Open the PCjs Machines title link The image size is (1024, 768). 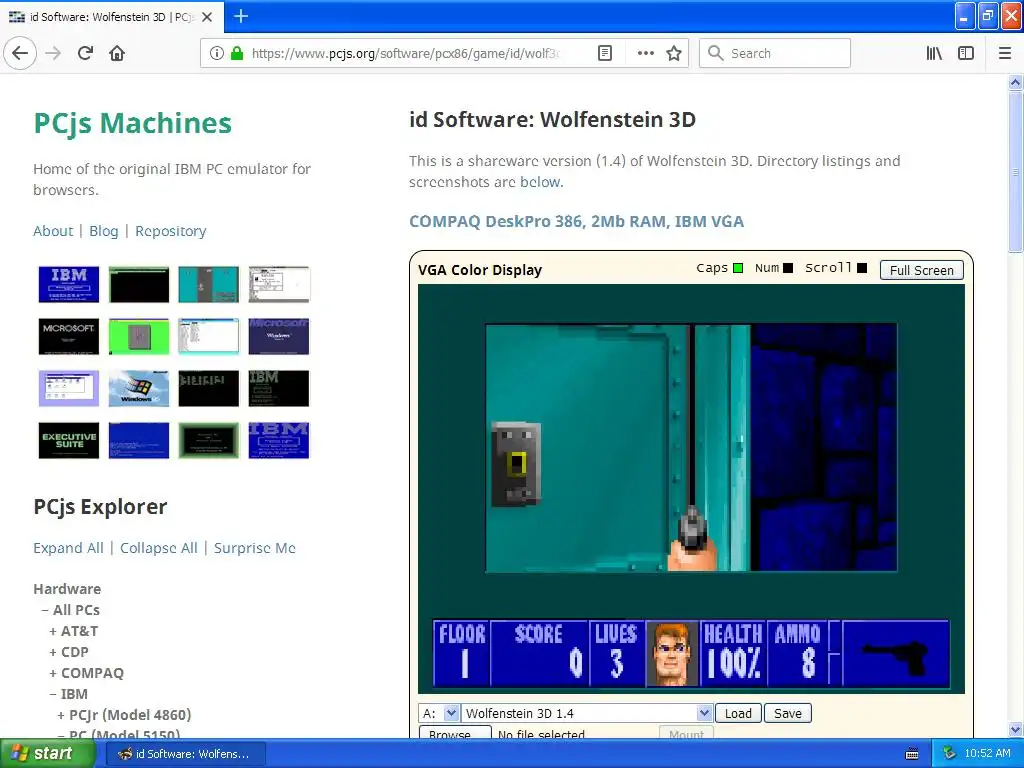click(x=133, y=123)
